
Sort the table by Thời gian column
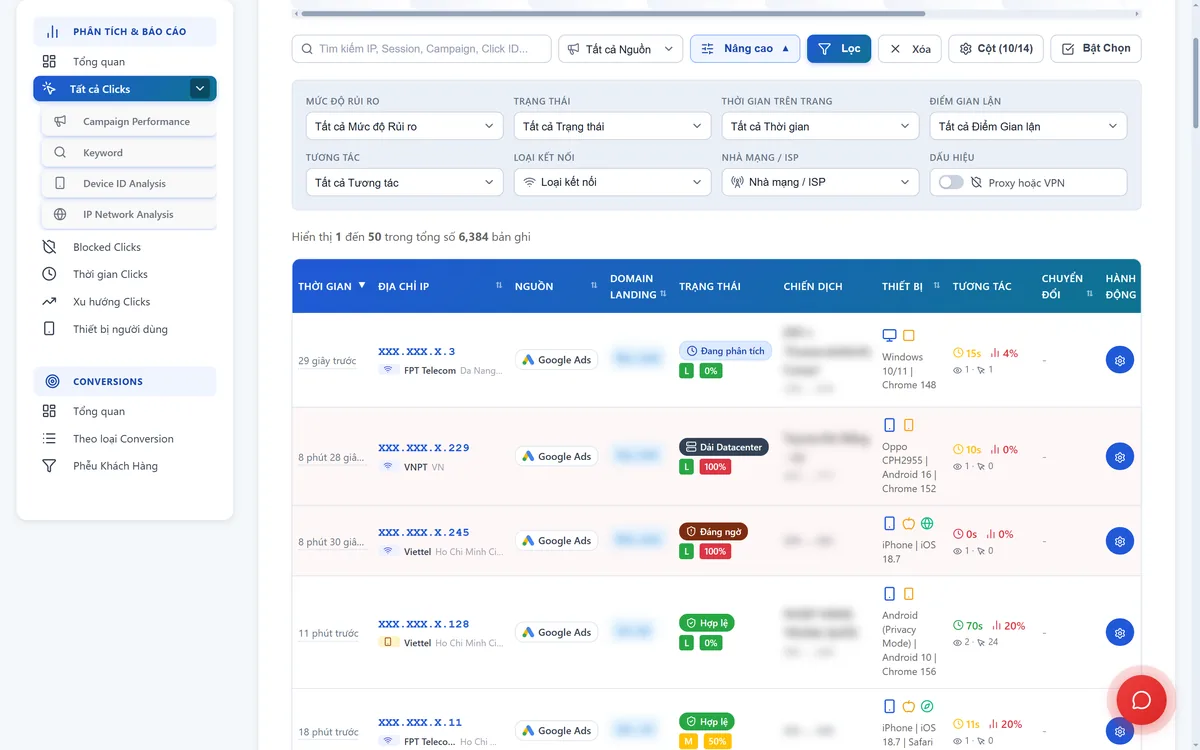coord(332,286)
